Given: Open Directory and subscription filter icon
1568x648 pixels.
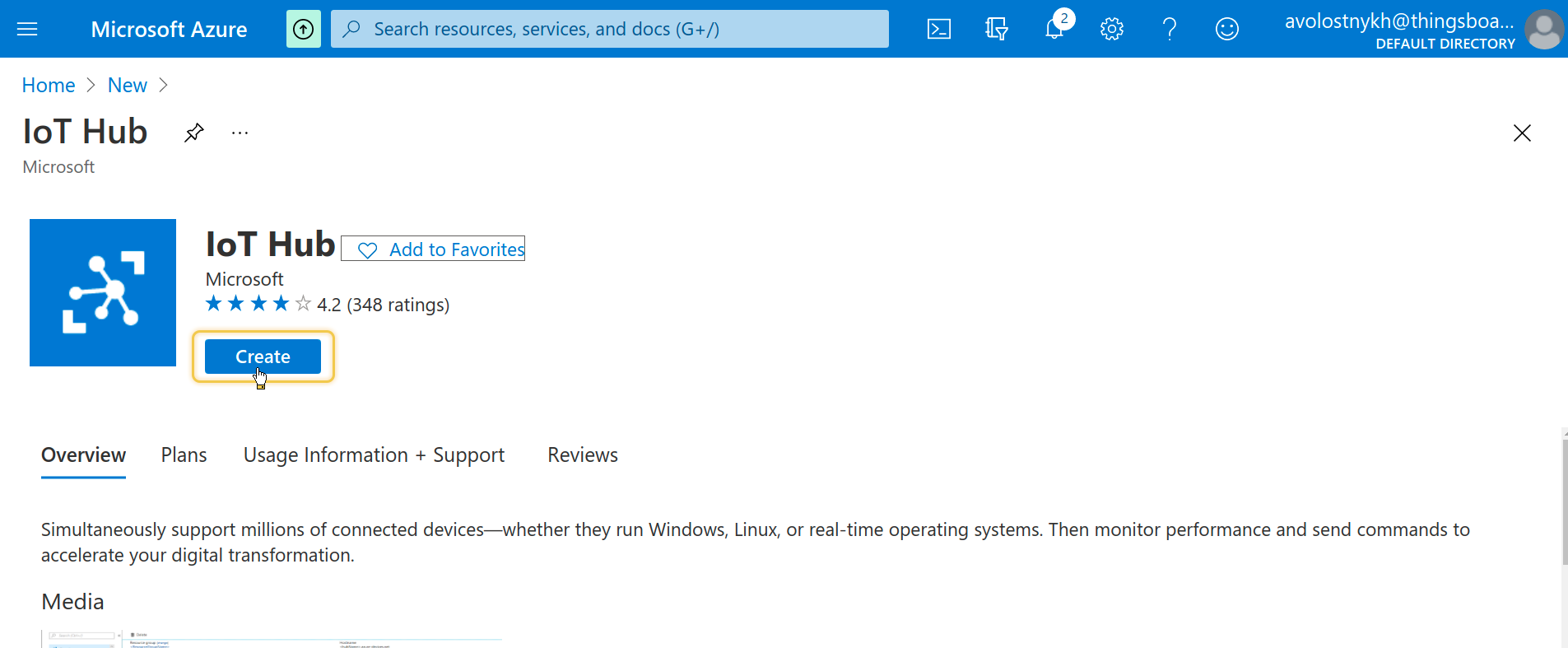Looking at the screenshot, I should click(997, 30).
